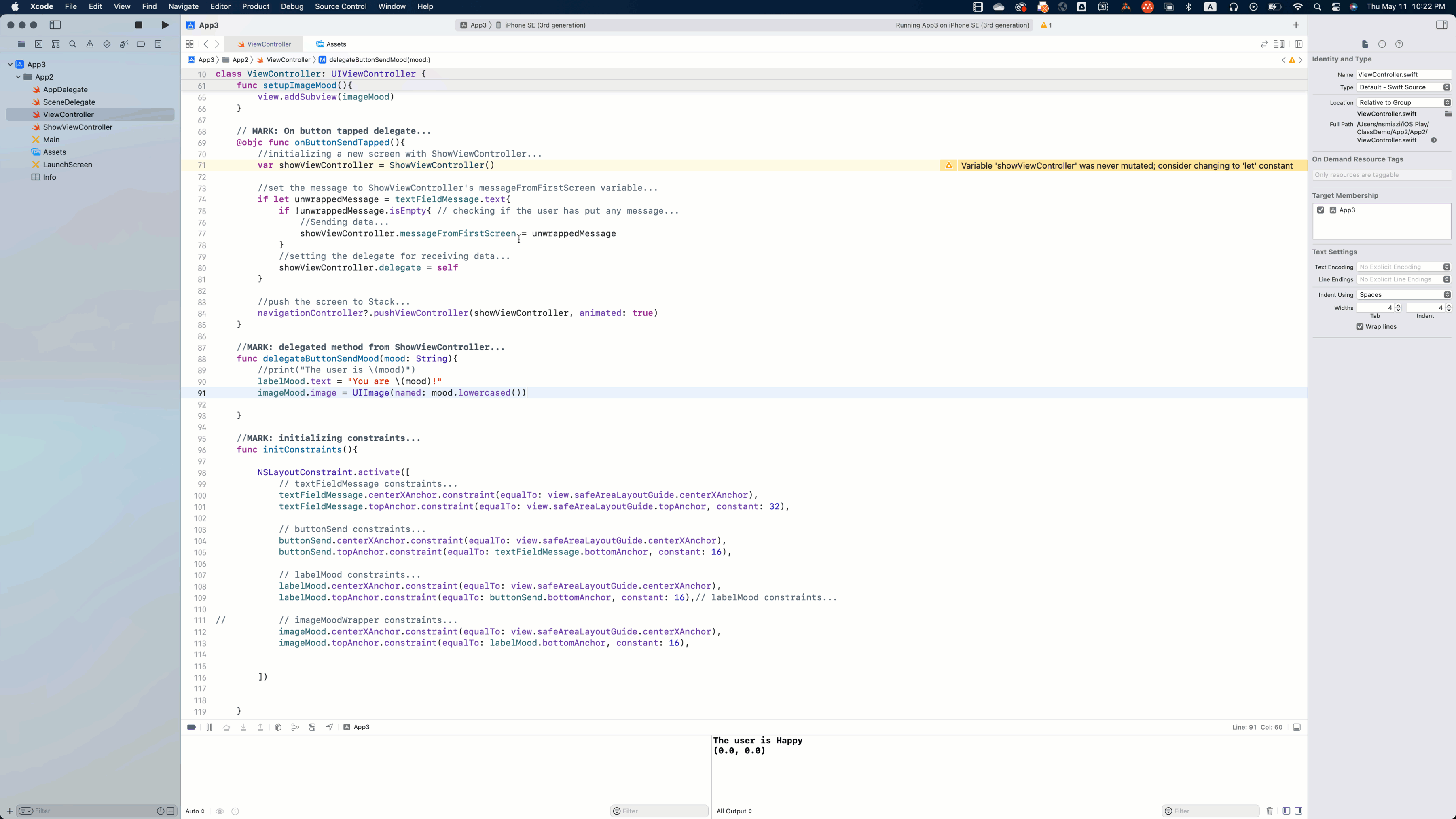Increase the Tab width stepper
This screenshot has width=1456, height=819.
[1398, 305]
